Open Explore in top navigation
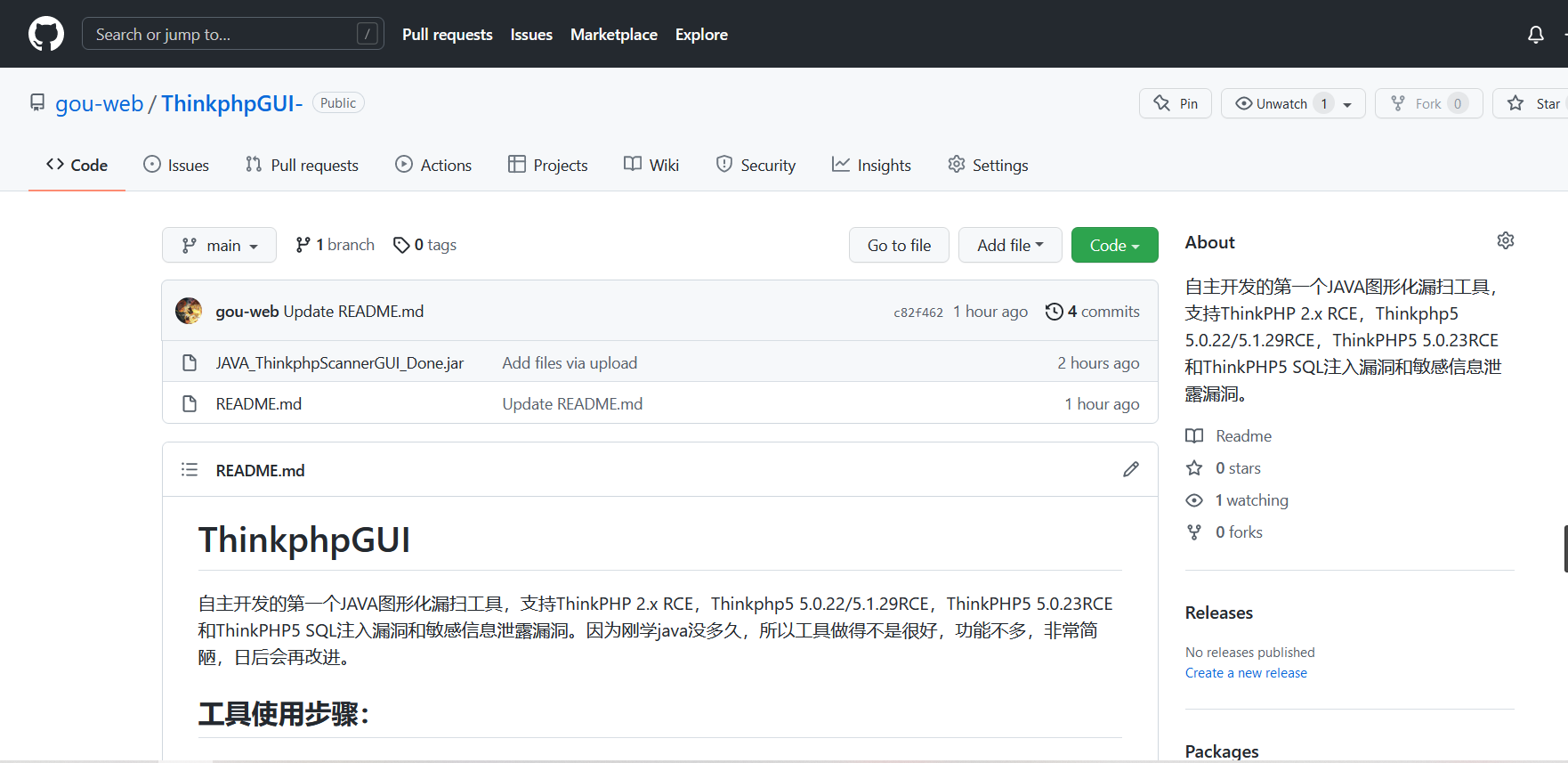The height and width of the screenshot is (763, 1568). pos(701,34)
